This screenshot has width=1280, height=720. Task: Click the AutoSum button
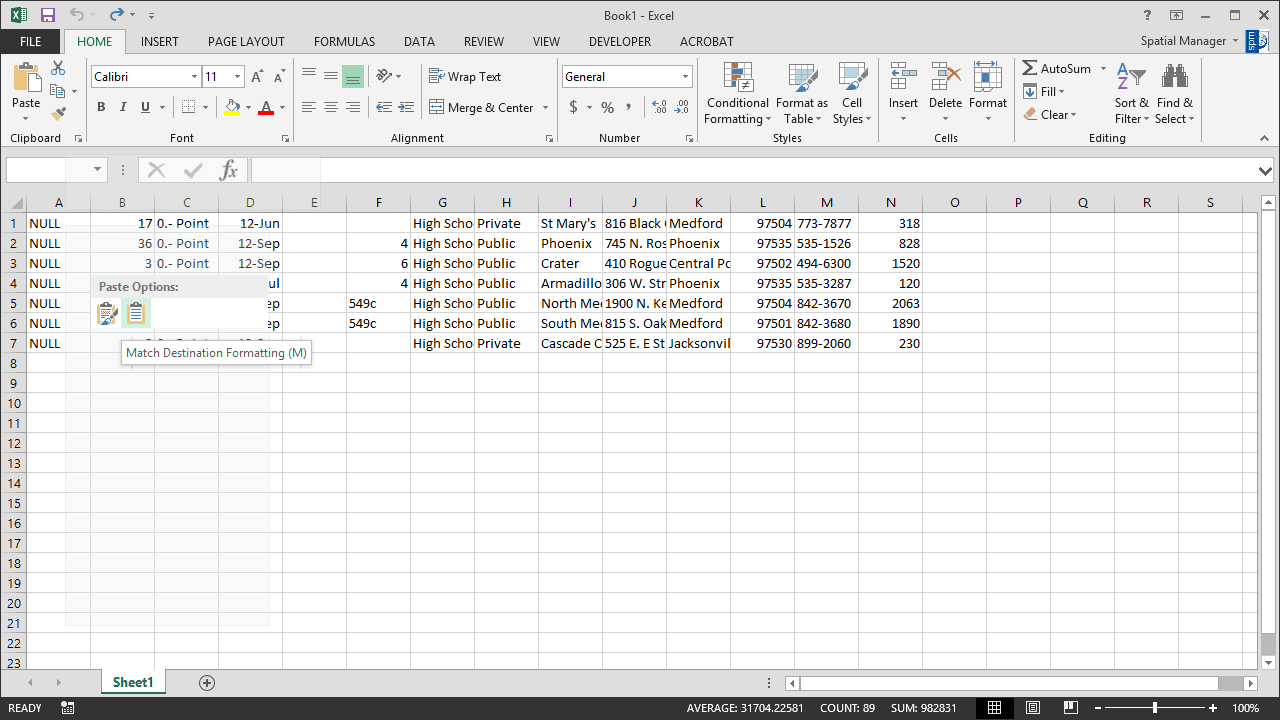tap(1057, 69)
